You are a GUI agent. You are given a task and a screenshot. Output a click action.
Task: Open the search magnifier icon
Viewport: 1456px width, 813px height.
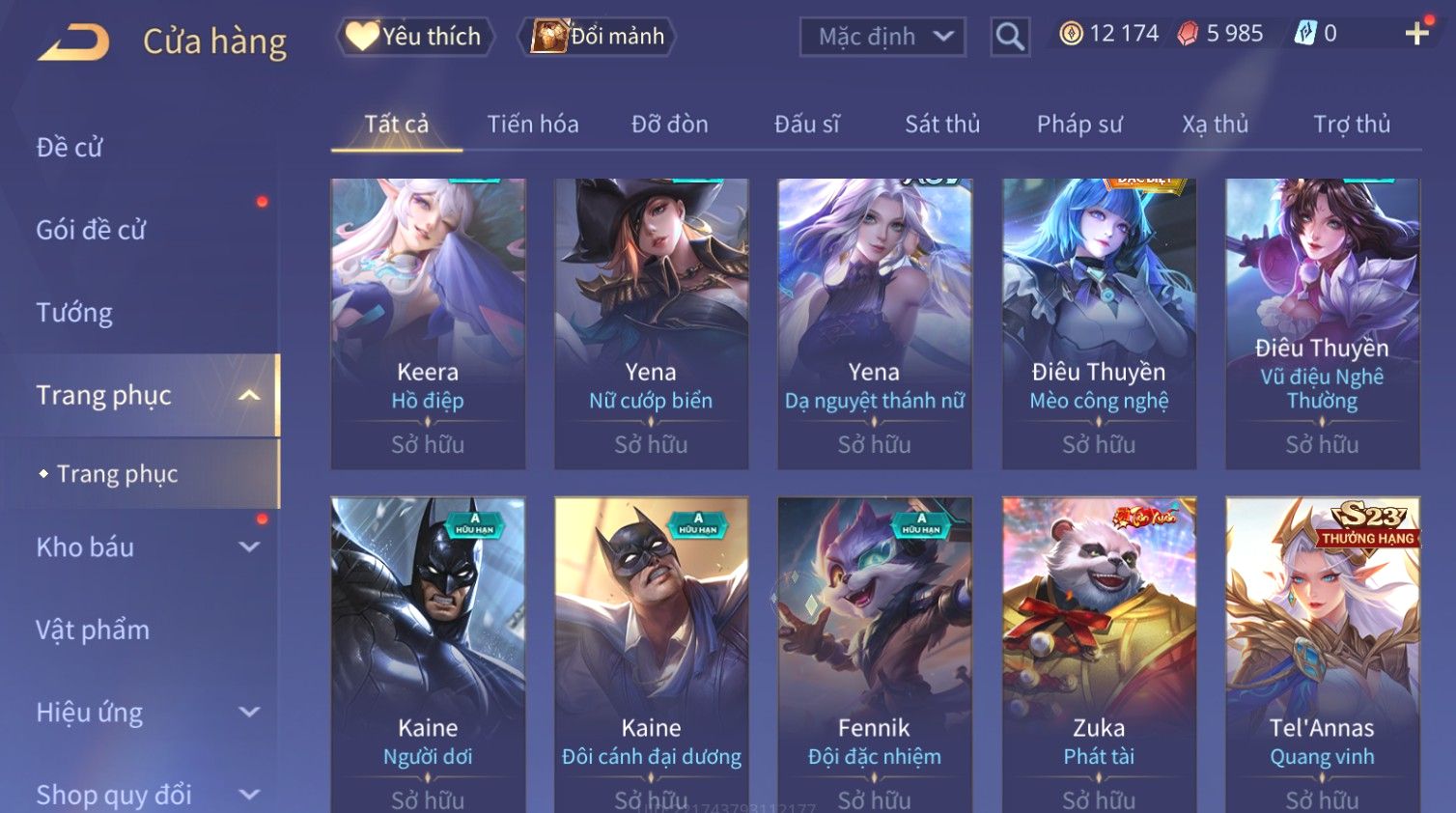click(x=1010, y=37)
